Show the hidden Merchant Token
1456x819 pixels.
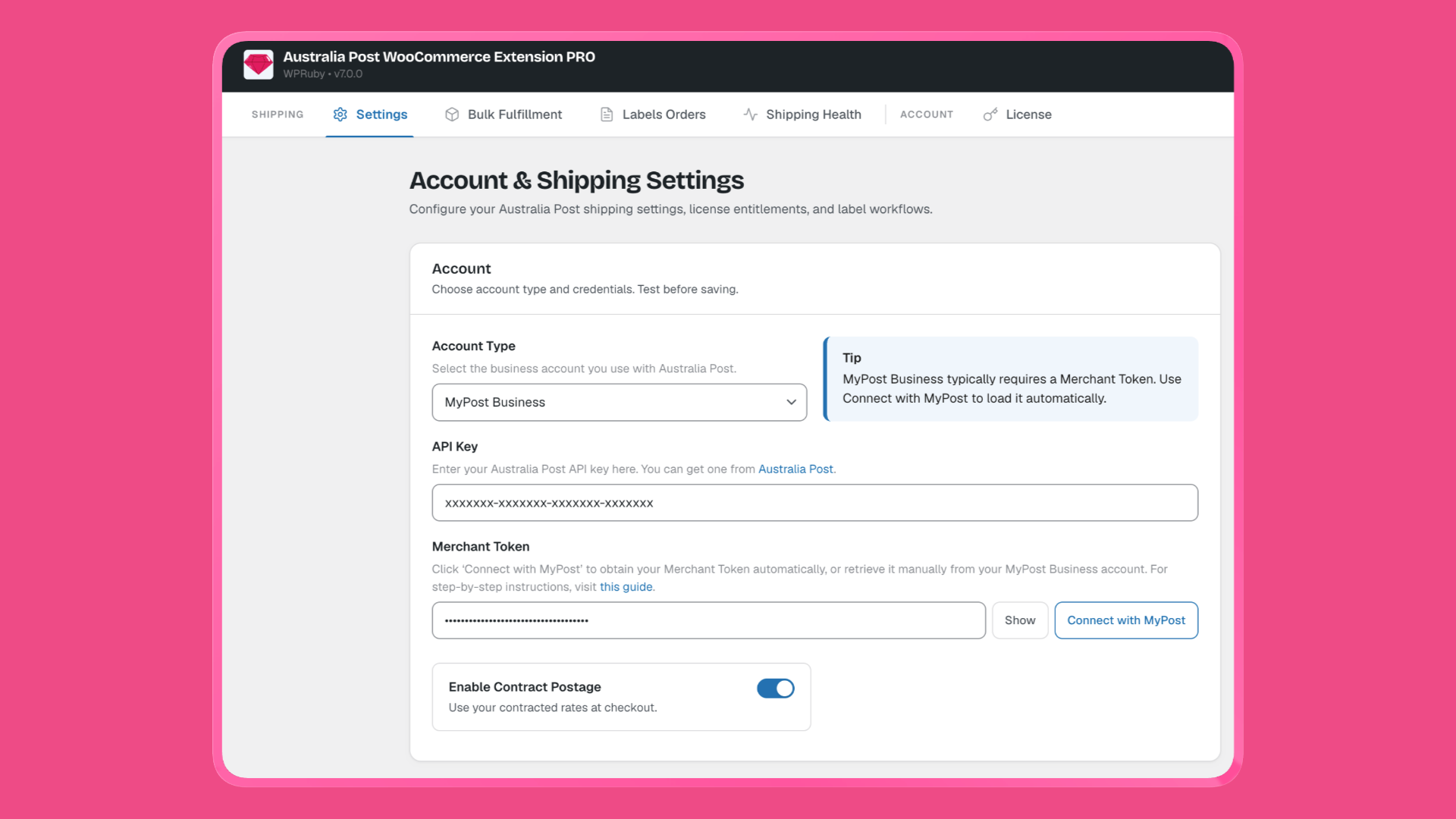(x=1020, y=620)
